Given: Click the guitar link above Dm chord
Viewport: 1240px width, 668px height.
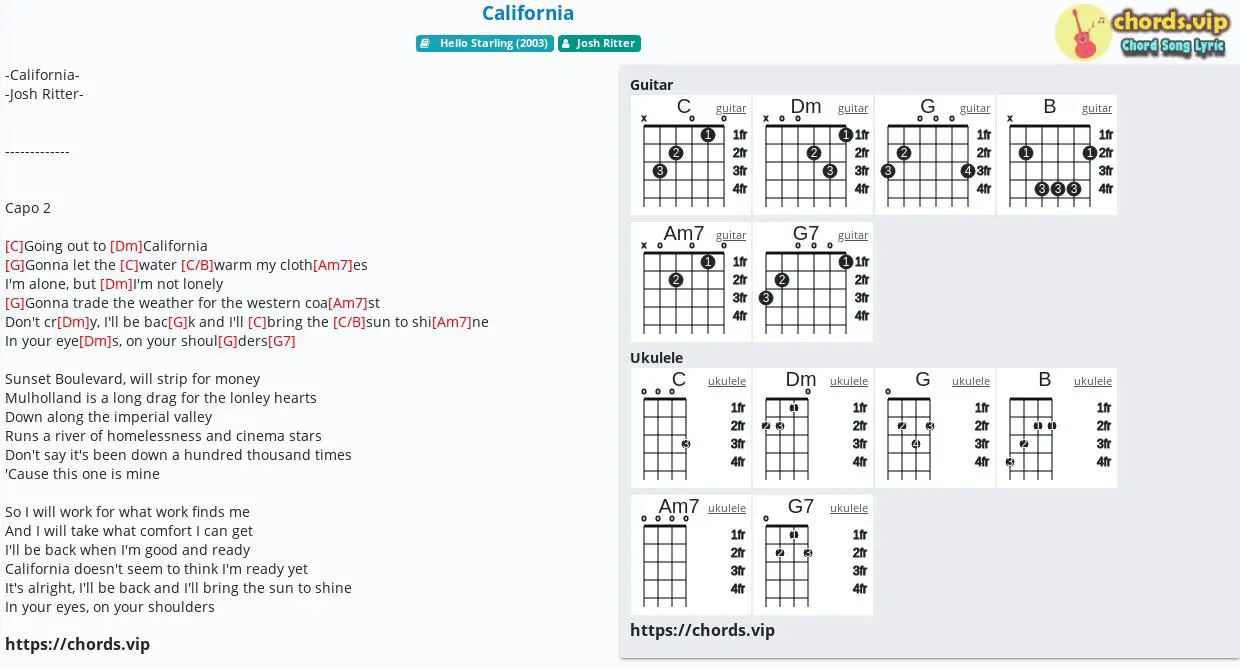Looking at the screenshot, I should 853,108.
